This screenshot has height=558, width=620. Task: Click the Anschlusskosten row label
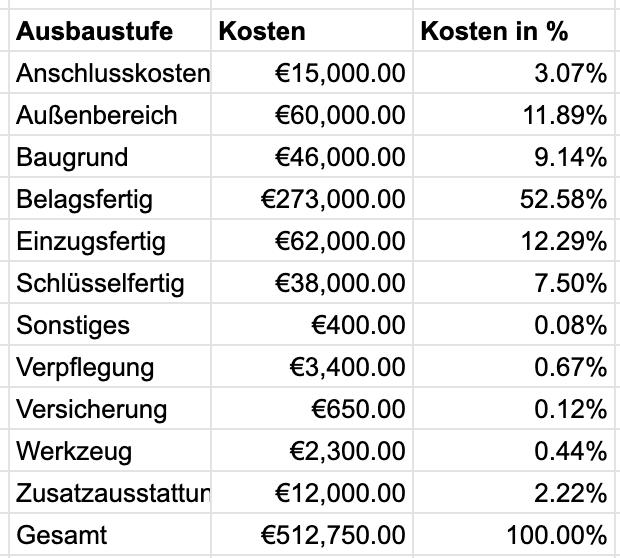tap(112, 73)
